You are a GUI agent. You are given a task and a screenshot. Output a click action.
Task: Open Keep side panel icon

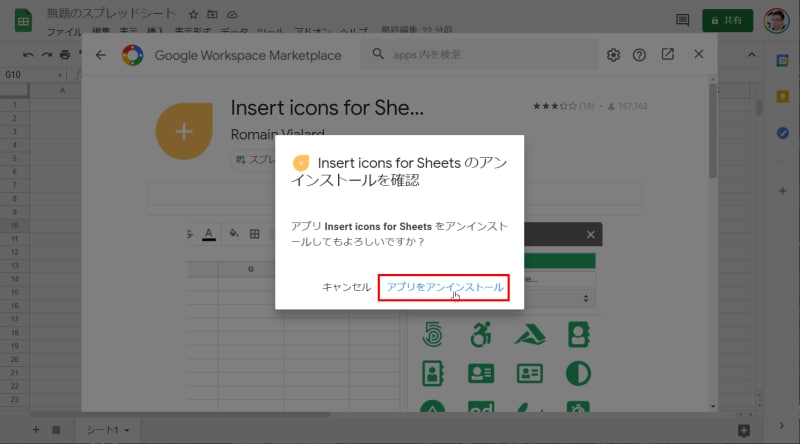pyautogui.click(x=782, y=96)
